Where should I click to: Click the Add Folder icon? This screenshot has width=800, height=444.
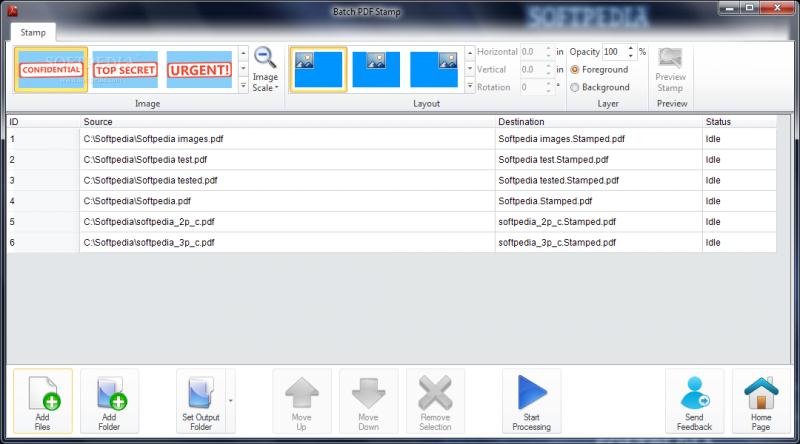[x=110, y=401]
